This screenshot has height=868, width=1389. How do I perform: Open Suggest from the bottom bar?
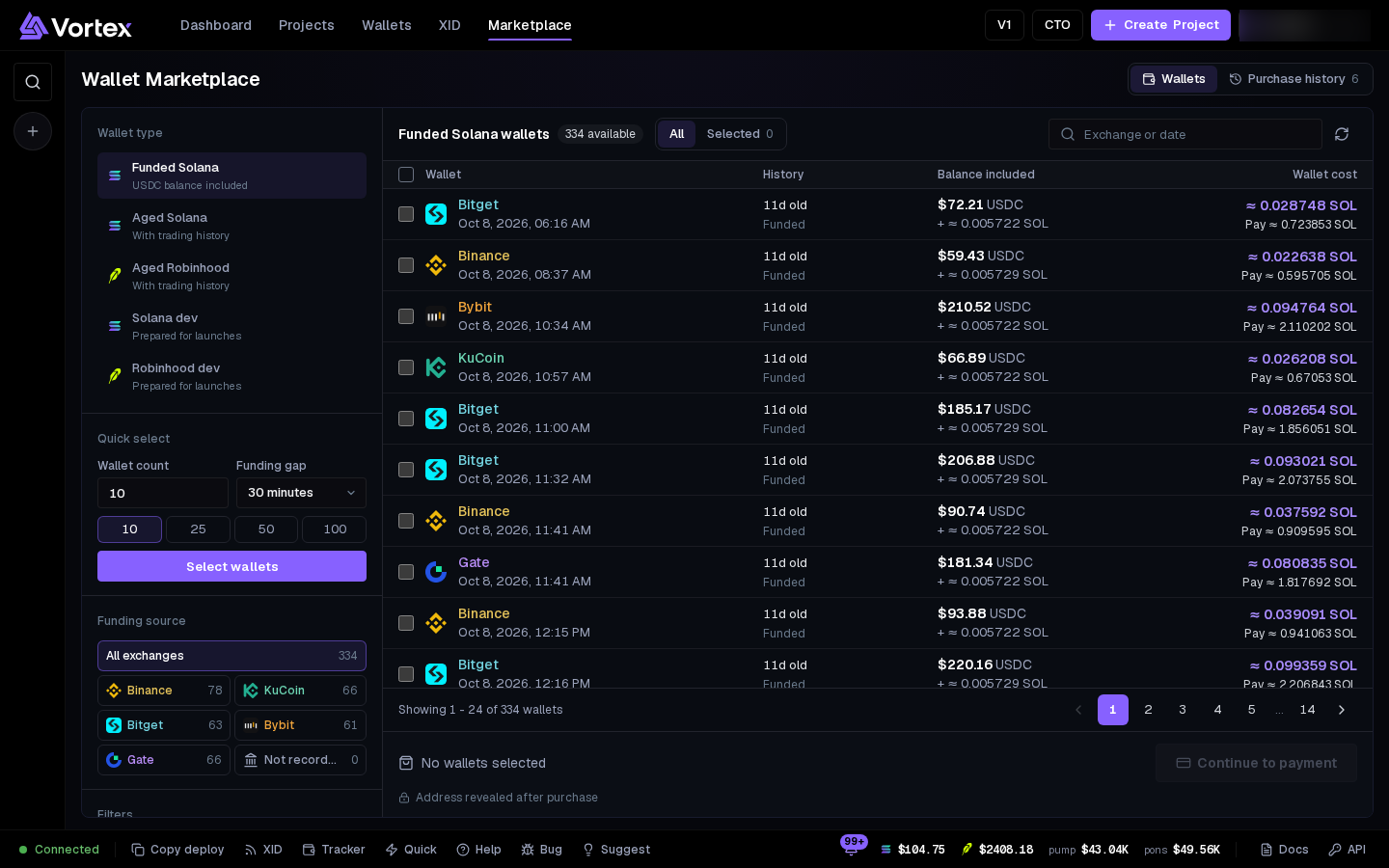point(615,850)
